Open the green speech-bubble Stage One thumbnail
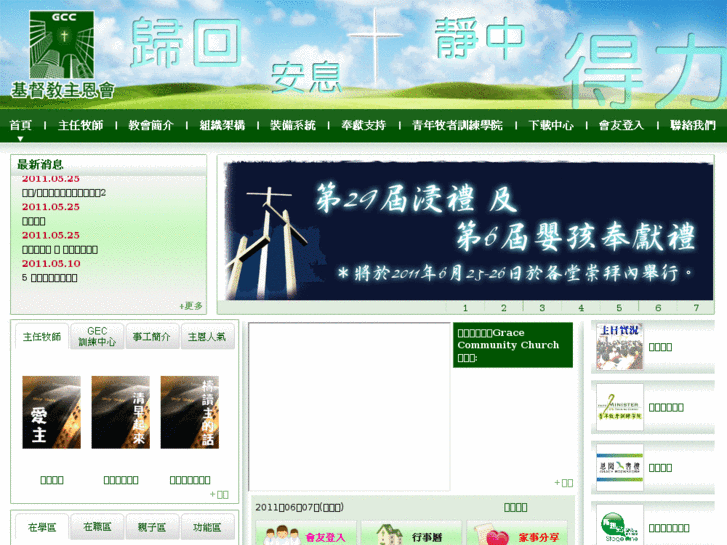Image resolution: width=727 pixels, height=545 pixels. pos(619,526)
